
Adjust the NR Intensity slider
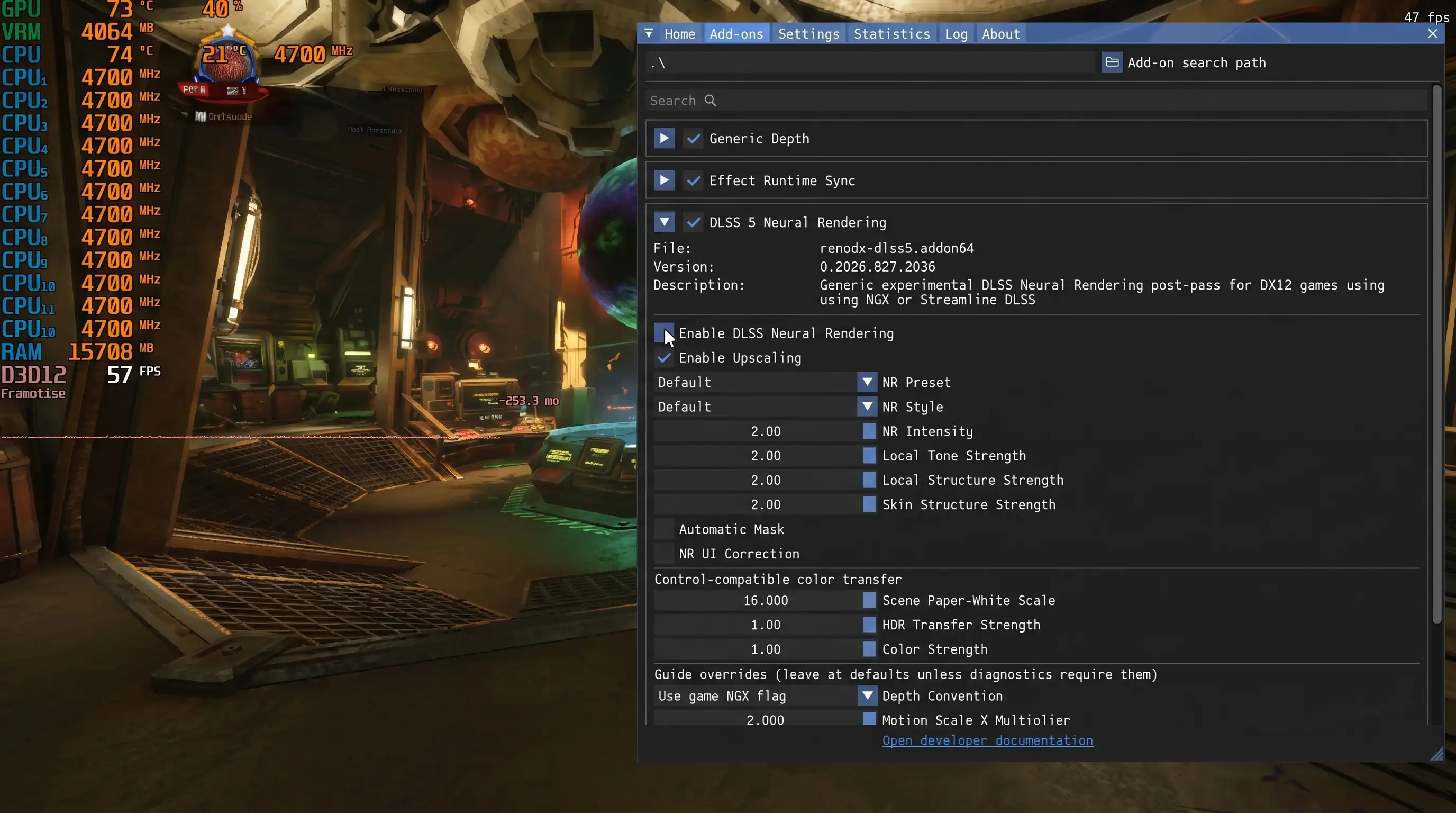click(x=766, y=431)
